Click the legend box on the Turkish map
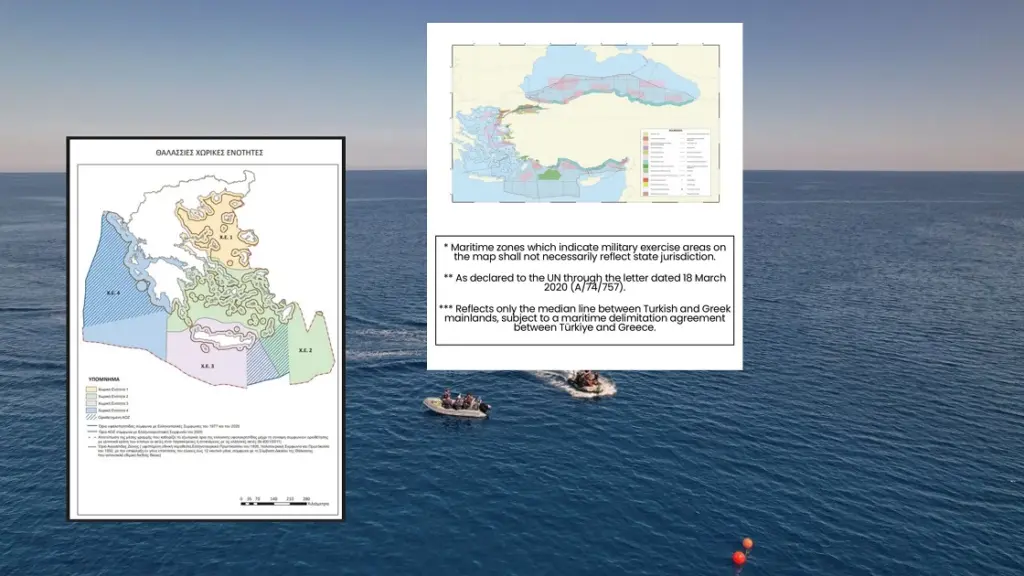This screenshot has height=576, width=1024. point(675,162)
